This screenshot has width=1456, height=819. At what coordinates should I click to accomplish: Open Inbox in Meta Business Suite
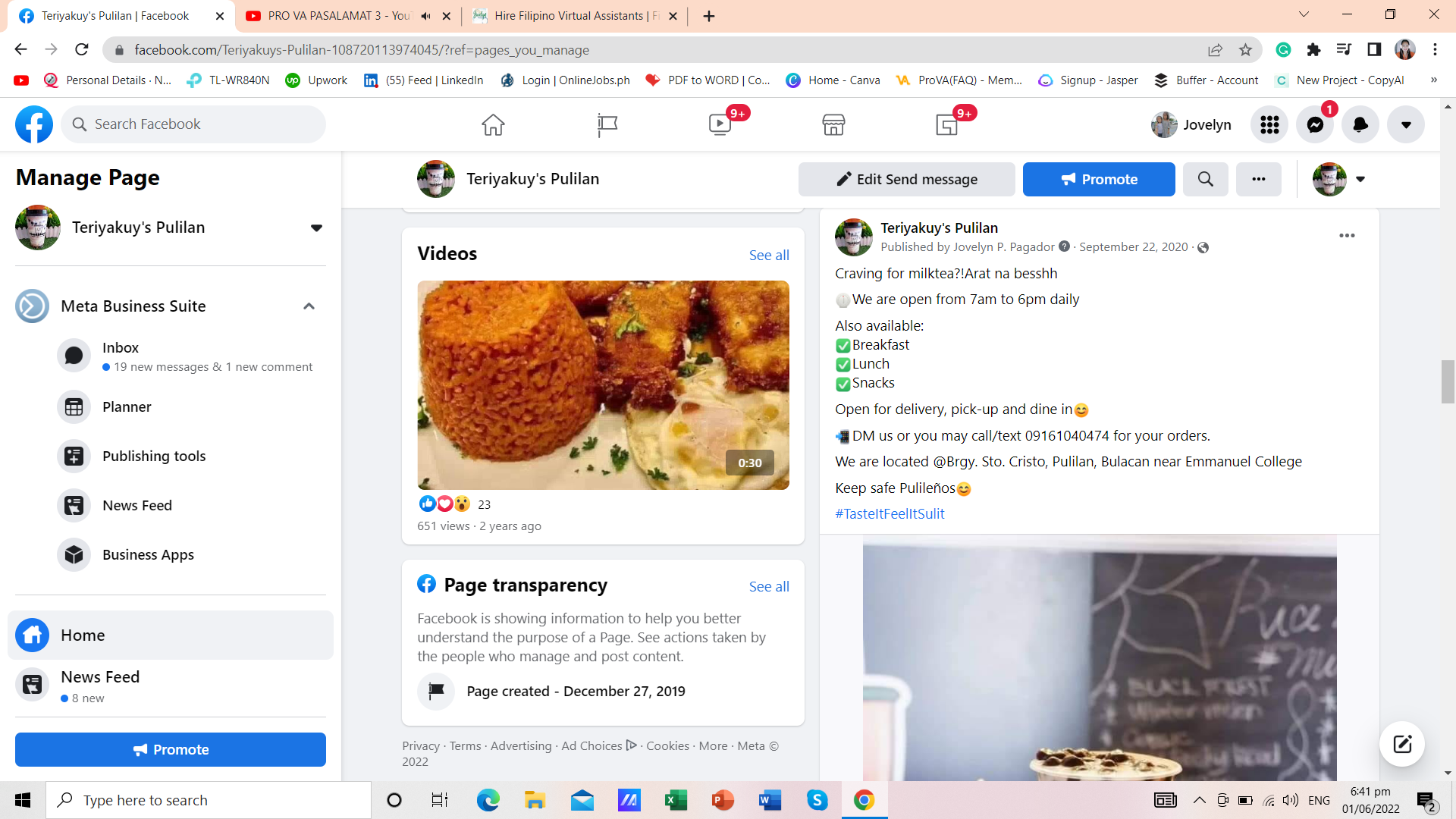121,348
